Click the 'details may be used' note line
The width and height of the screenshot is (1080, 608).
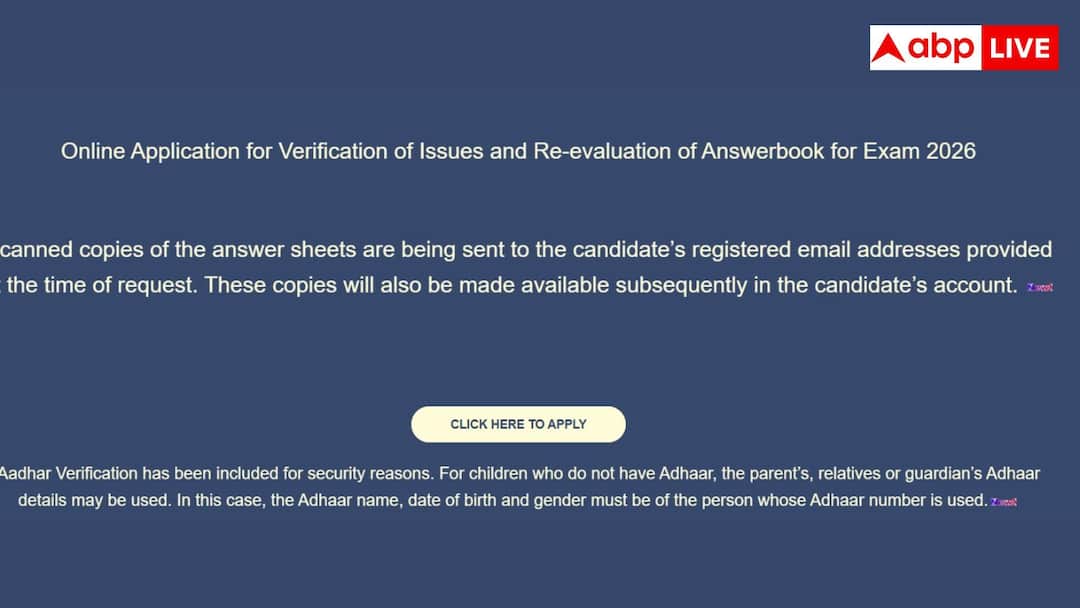503,500
